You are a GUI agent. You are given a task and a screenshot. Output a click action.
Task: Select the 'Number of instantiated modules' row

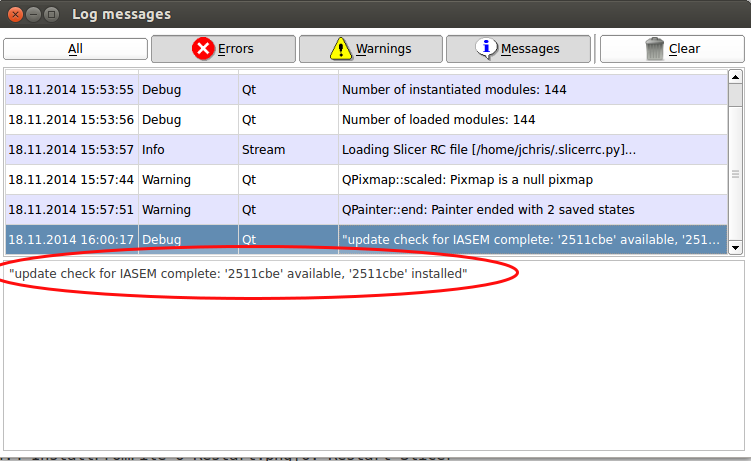pos(454,89)
